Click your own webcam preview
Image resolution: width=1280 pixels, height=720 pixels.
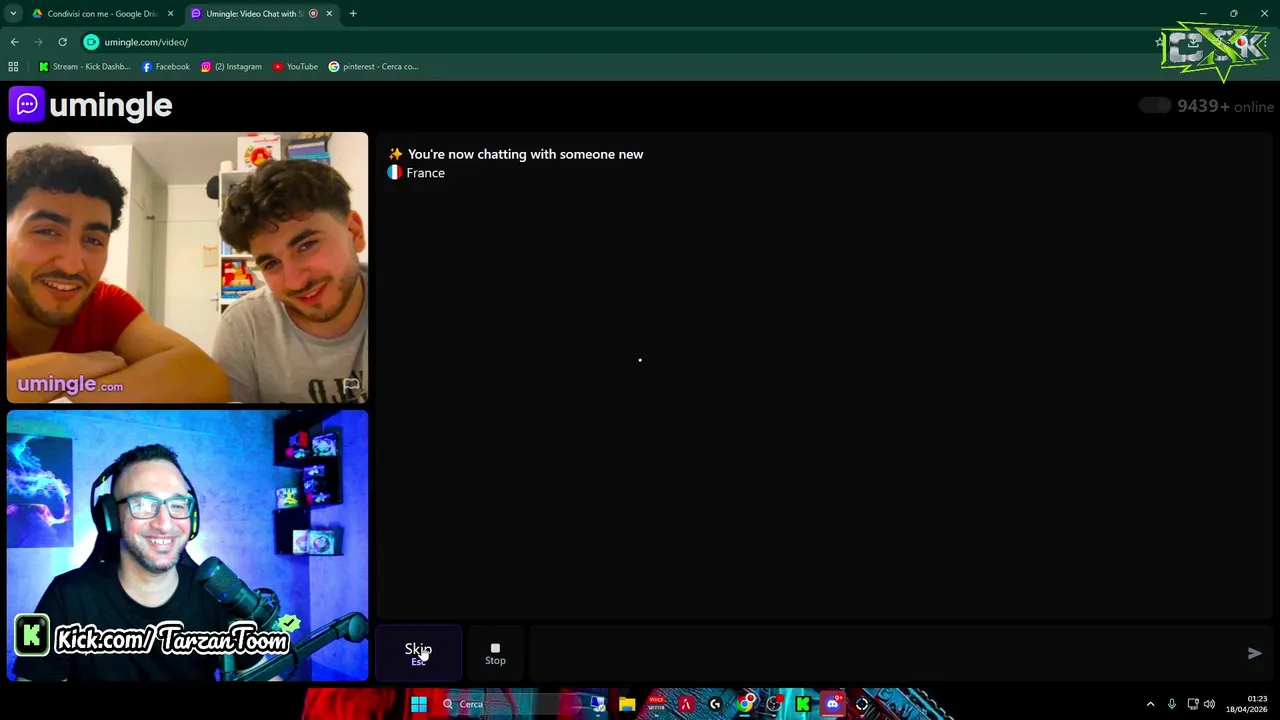point(187,545)
